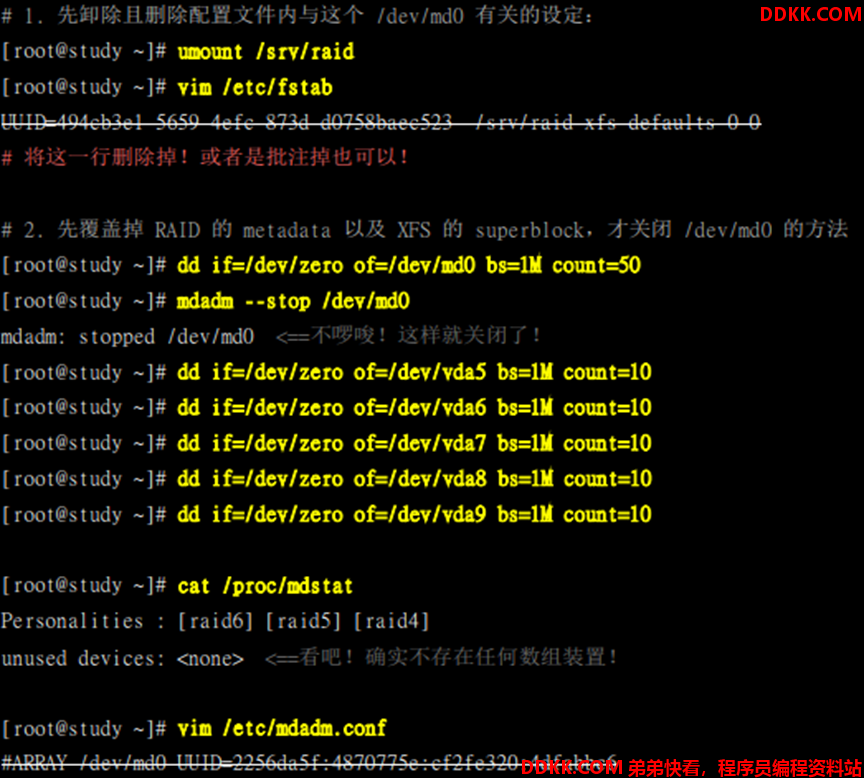Click the red comment about deleting the line
The height and width of the screenshot is (778, 864).
(204, 158)
